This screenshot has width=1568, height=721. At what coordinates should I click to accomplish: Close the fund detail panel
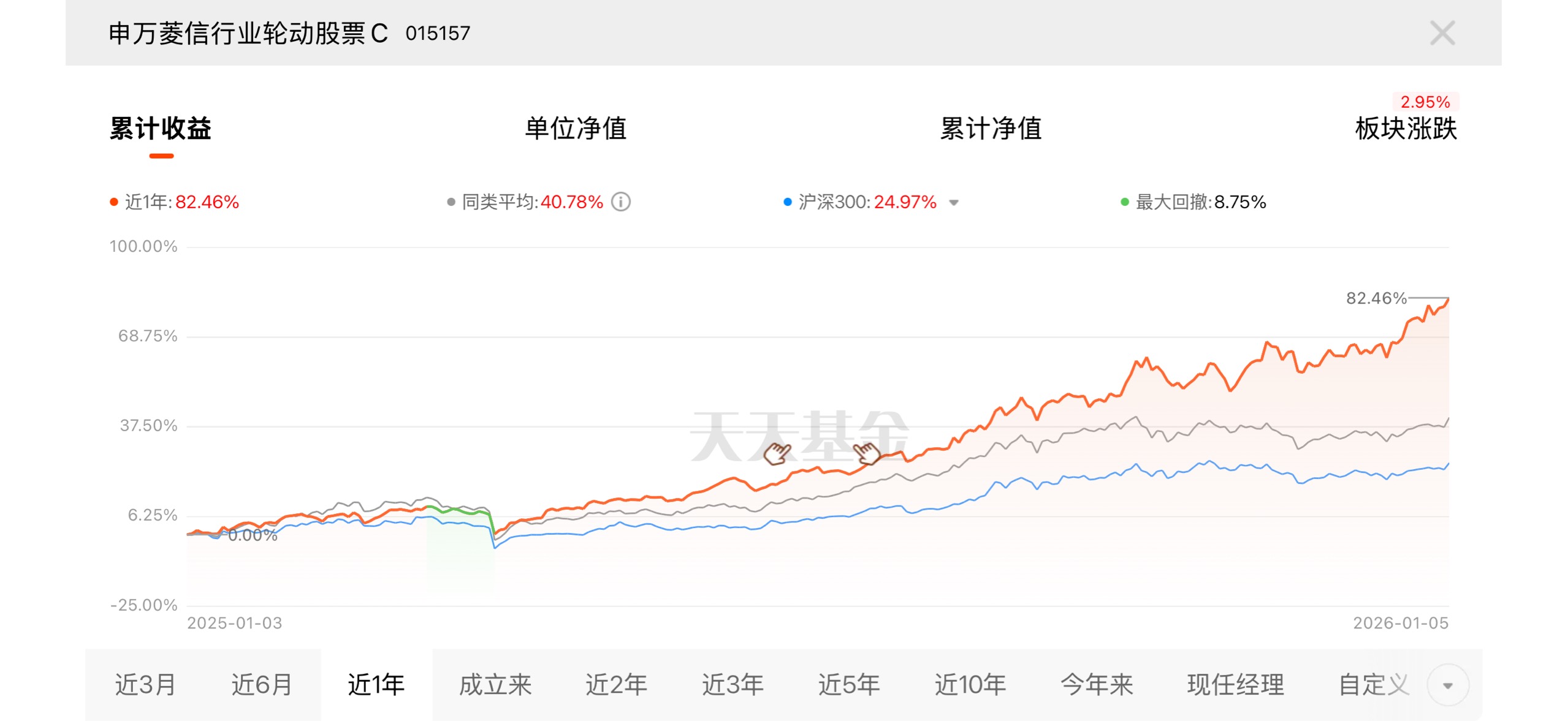coord(1442,33)
